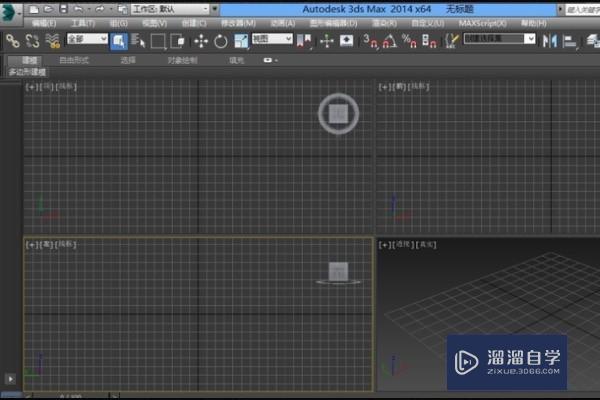Toggle Percent Snap in main toolbar
The height and width of the screenshot is (400, 600).
click(x=409, y=41)
